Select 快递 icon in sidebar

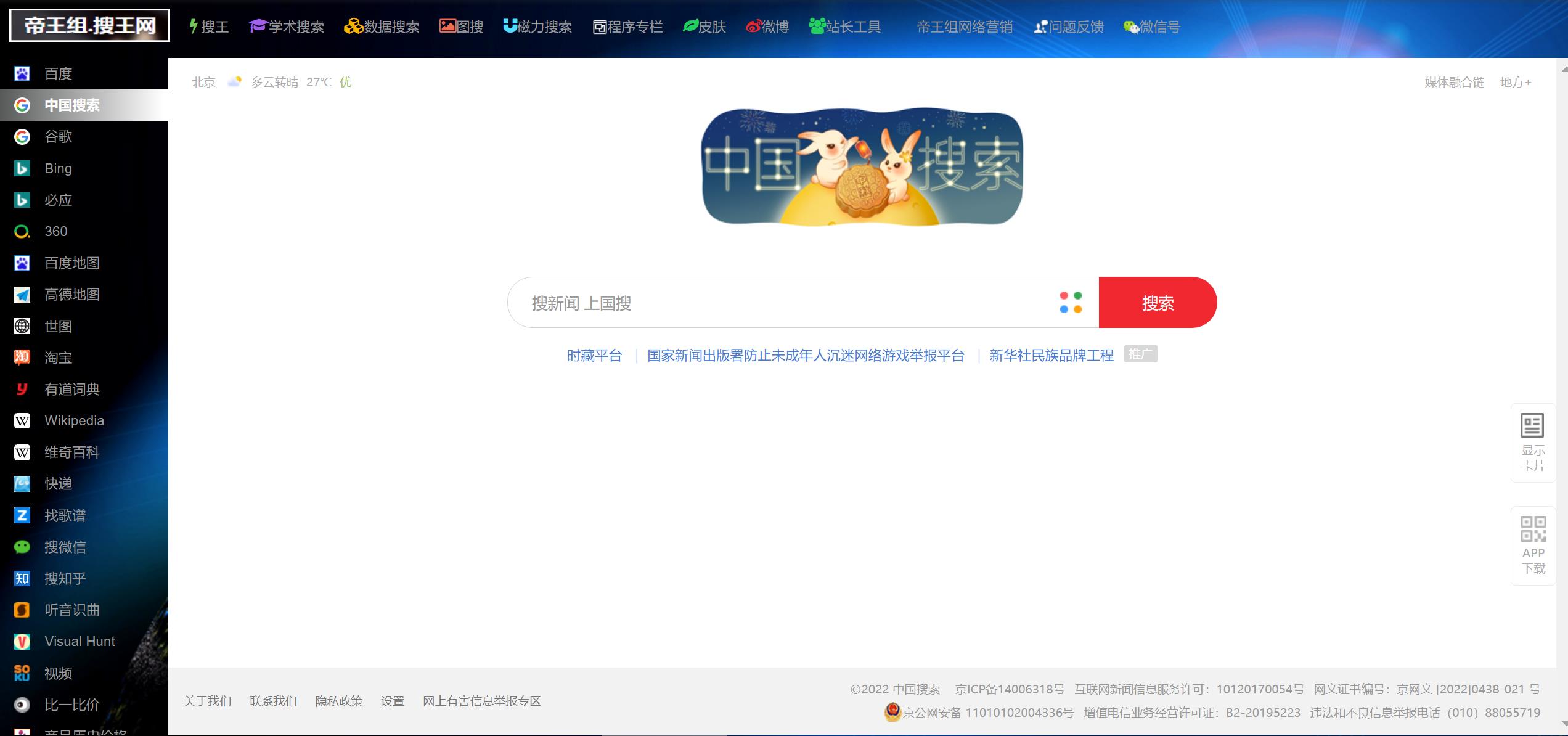click(22, 484)
